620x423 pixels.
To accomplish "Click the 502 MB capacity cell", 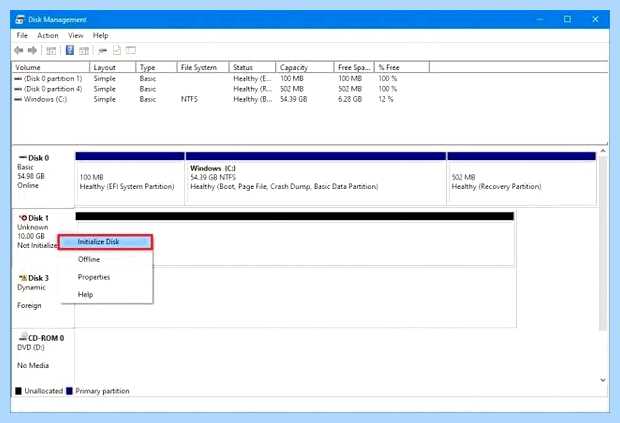I will coord(292,89).
